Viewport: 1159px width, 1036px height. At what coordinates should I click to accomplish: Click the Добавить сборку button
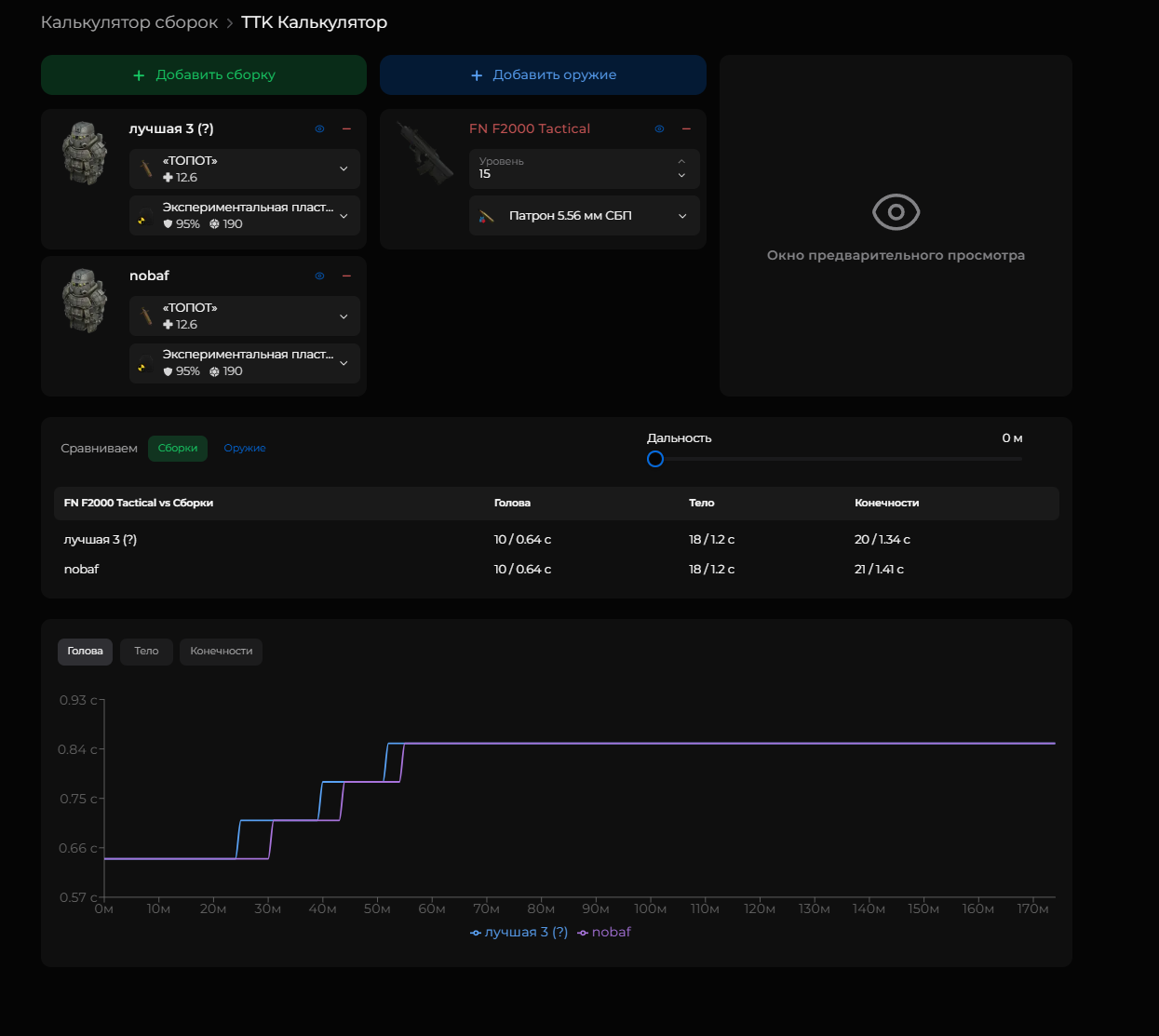click(x=204, y=75)
